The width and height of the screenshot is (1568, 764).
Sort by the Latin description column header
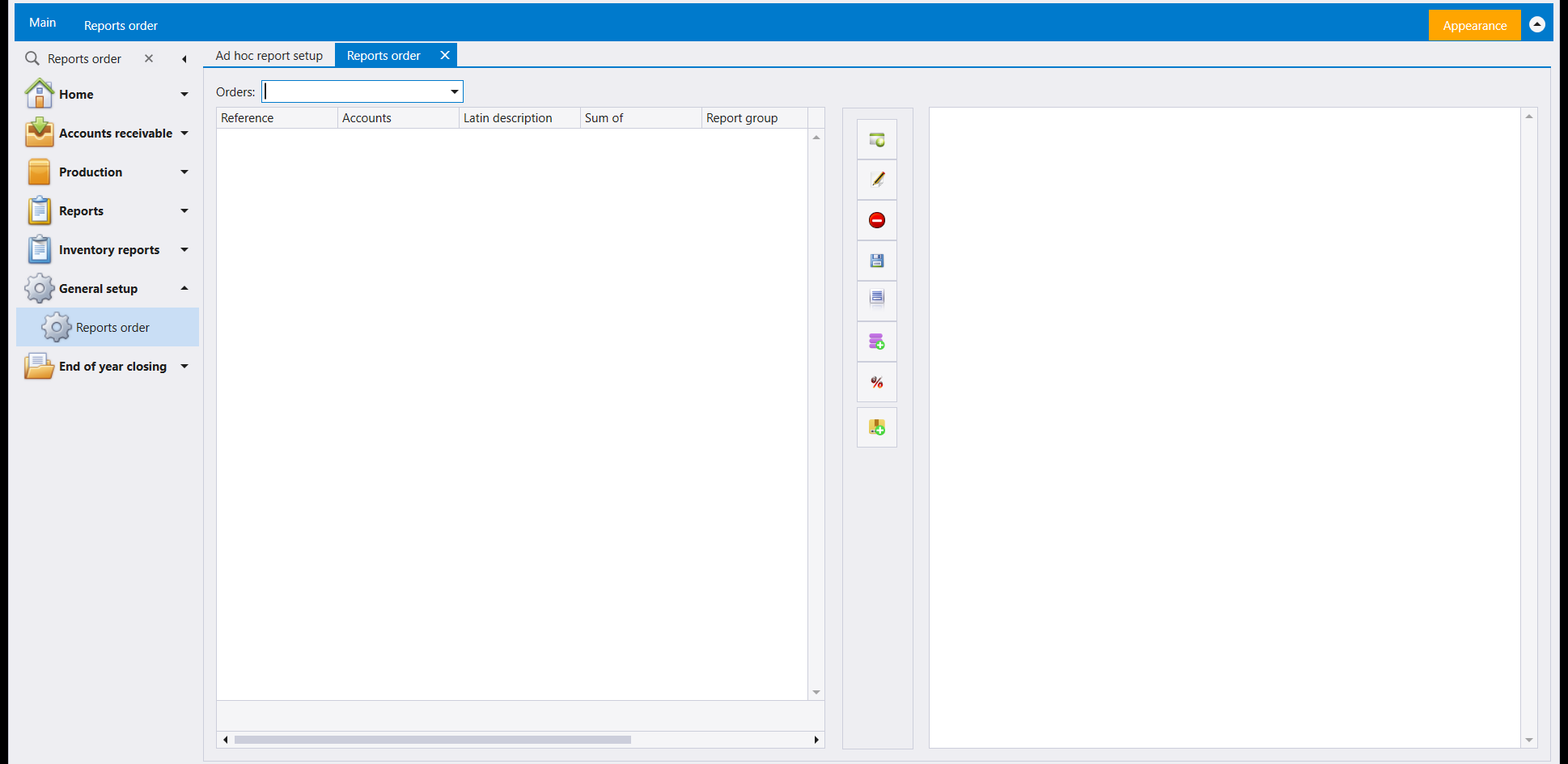pyautogui.click(x=519, y=117)
